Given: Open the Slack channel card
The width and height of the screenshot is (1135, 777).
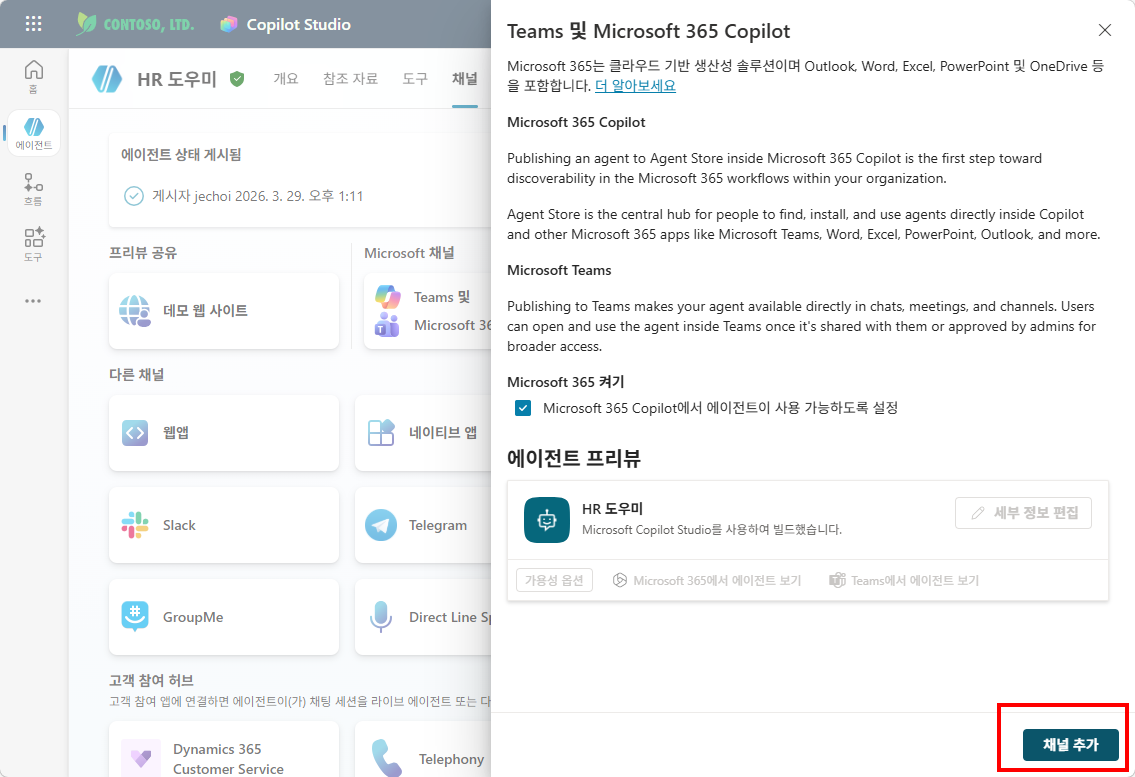Looking at the screenshot, I should tap(224, 525).
